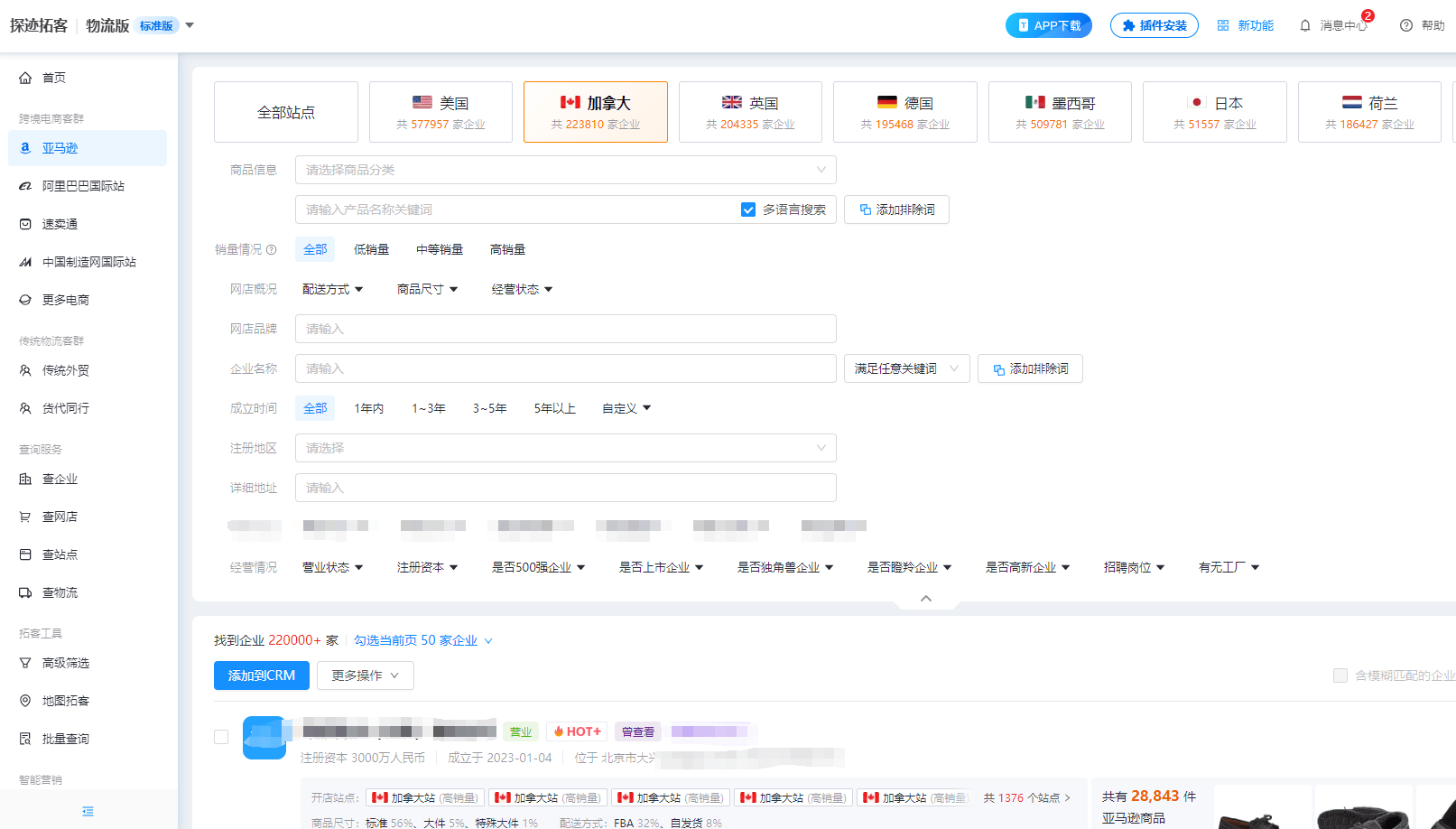The image size is (1456, 829).
Task: Focus the 详细地址 input field
Action: [566, 488]
